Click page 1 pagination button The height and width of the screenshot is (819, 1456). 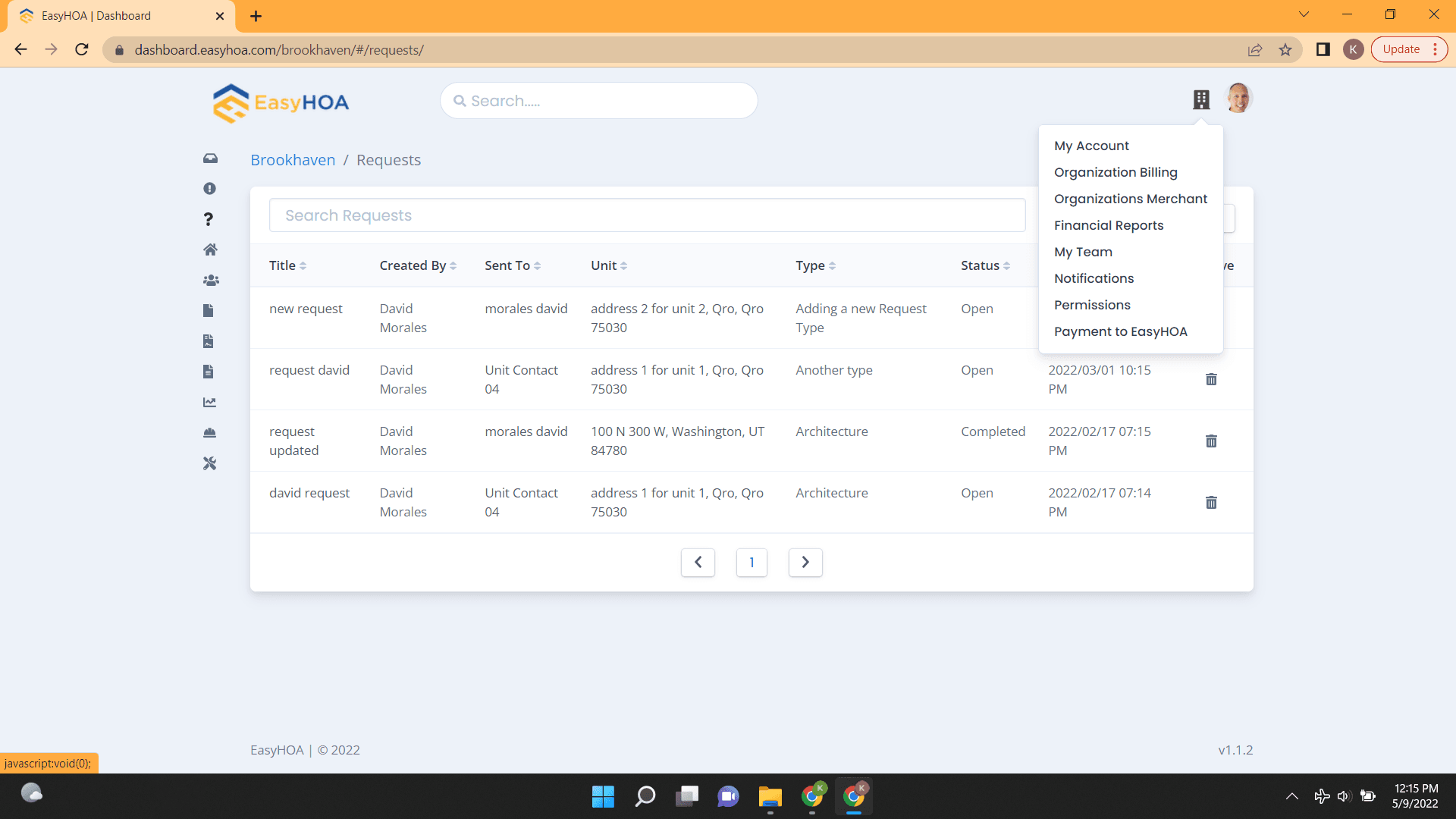pyautogui.click(x=752, y=562)
